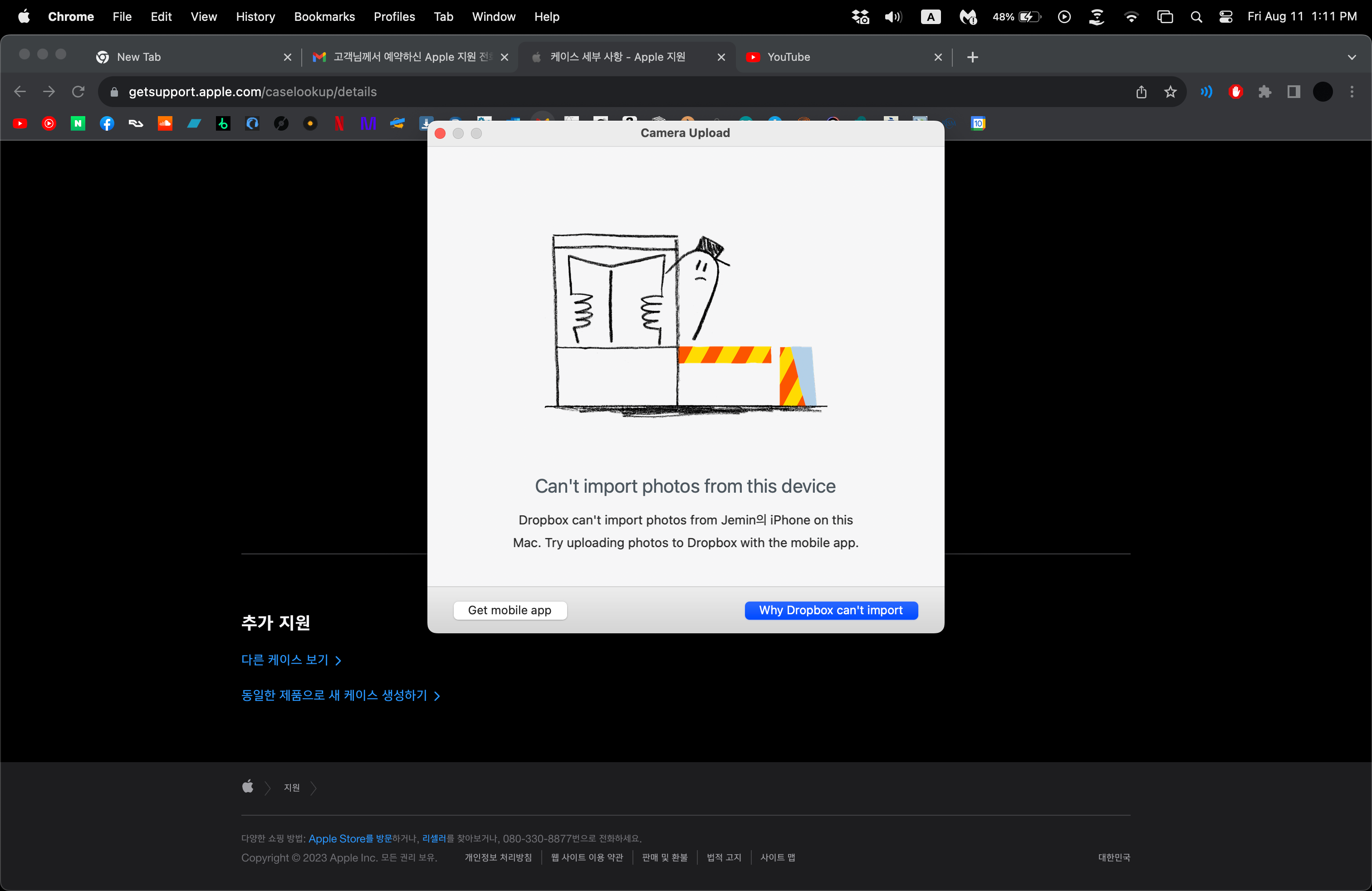Screen dimensions: 1372x891
Task: Open the Naver bookmark icon
Action: pos(78,123)
